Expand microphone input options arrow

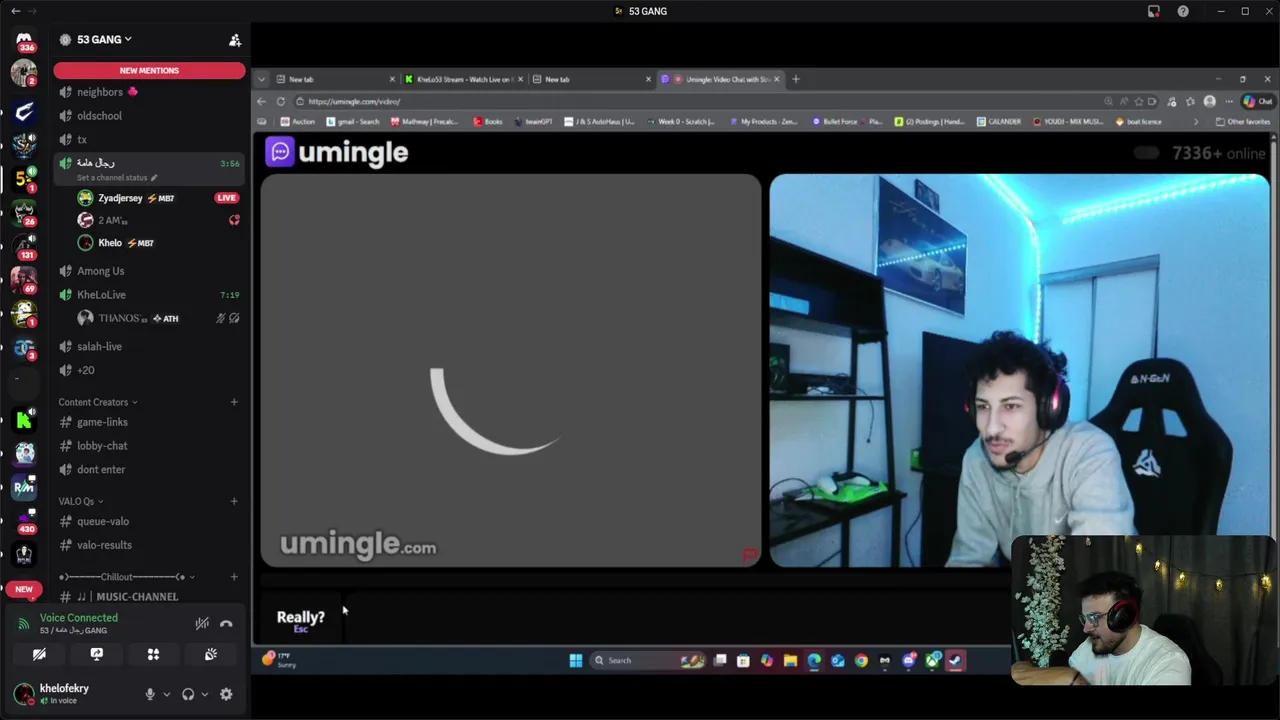166,694
